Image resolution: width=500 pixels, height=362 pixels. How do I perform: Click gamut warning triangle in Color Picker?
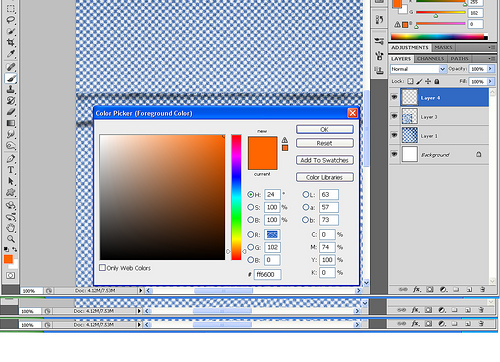tap(285, 140)
